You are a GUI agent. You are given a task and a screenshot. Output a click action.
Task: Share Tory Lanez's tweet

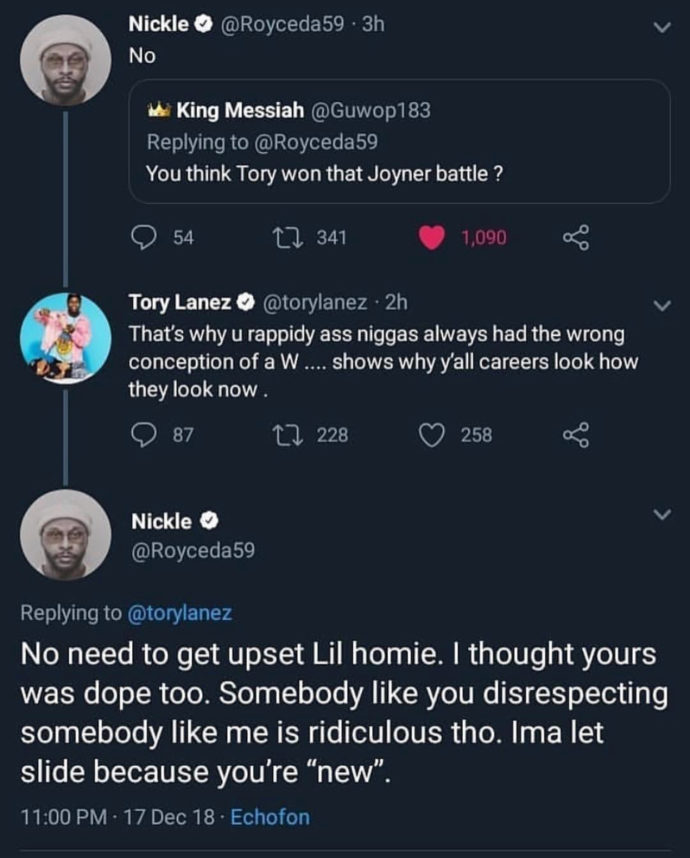click(x=577, y=435)
